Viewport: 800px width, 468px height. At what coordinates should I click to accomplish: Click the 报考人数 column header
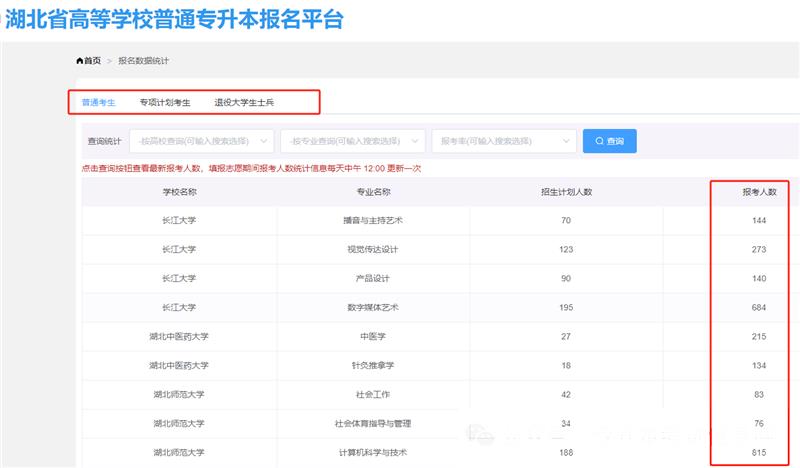759,192
